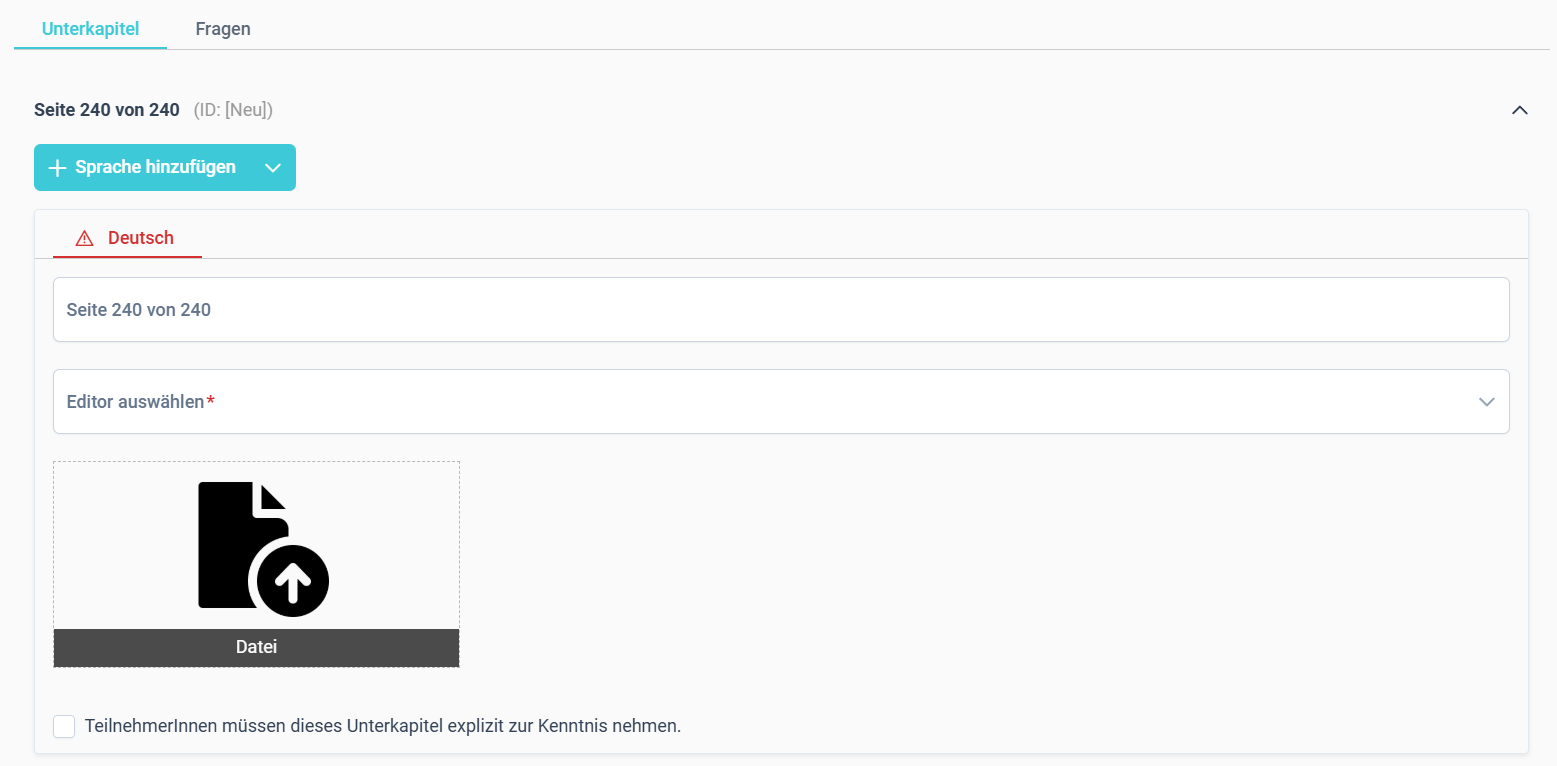1557x766 pixels.
Task: Click the chevron arrow in the editor field
Action: tap(1486, 402)
